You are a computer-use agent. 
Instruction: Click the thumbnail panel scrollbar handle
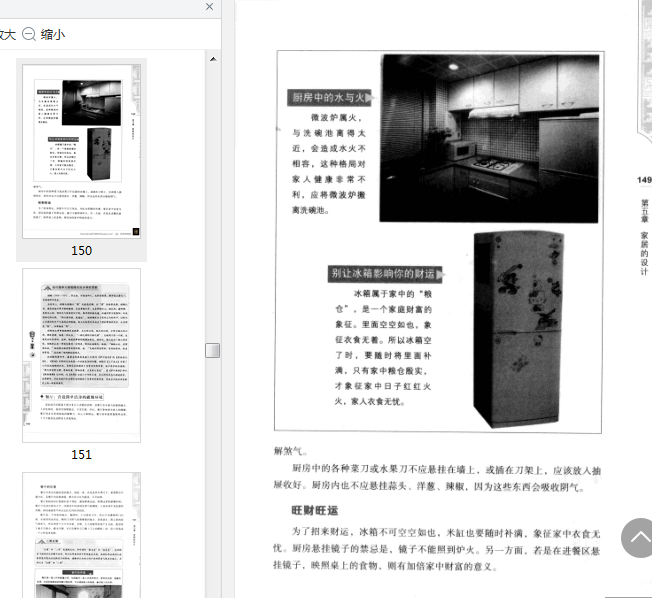pyautogui.click(x=212, y=350)
